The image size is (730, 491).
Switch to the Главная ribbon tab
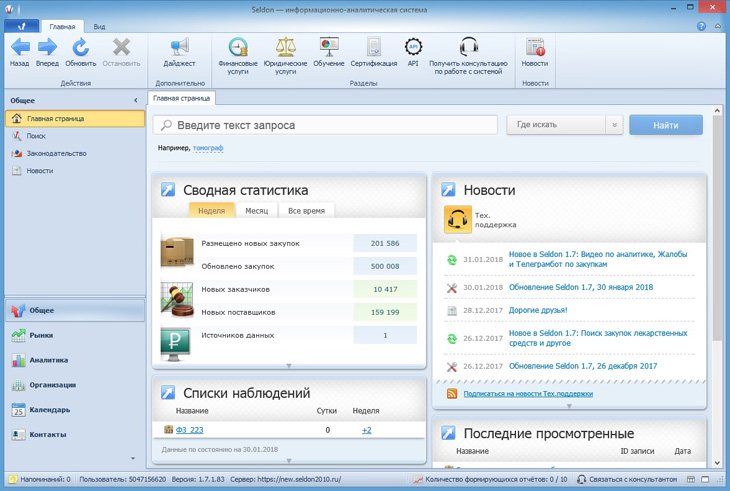pyautogui.click(x=62, y=27)
